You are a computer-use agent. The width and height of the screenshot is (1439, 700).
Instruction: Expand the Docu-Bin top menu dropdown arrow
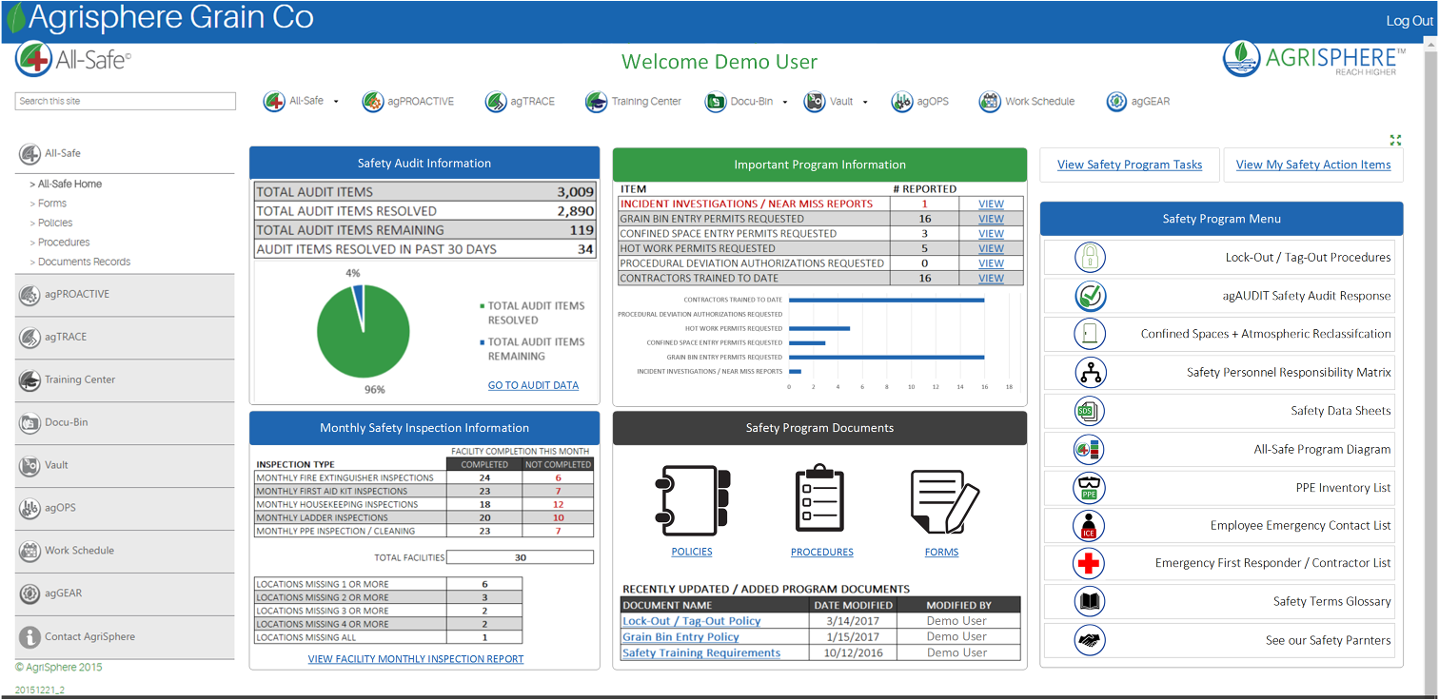785,102
